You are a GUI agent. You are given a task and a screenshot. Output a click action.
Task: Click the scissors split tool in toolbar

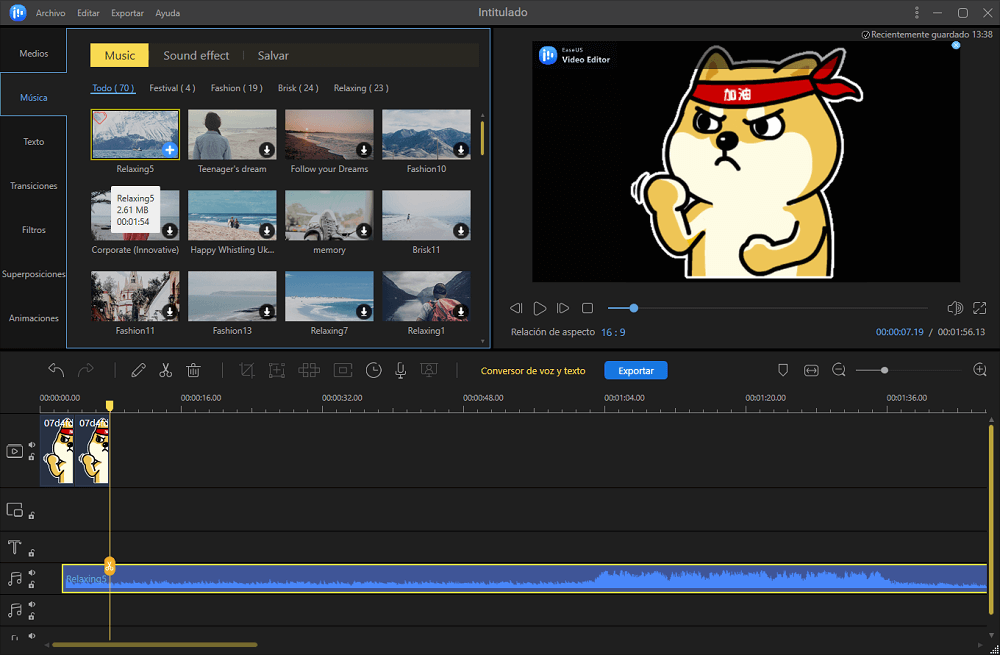[x=166, y=370]
